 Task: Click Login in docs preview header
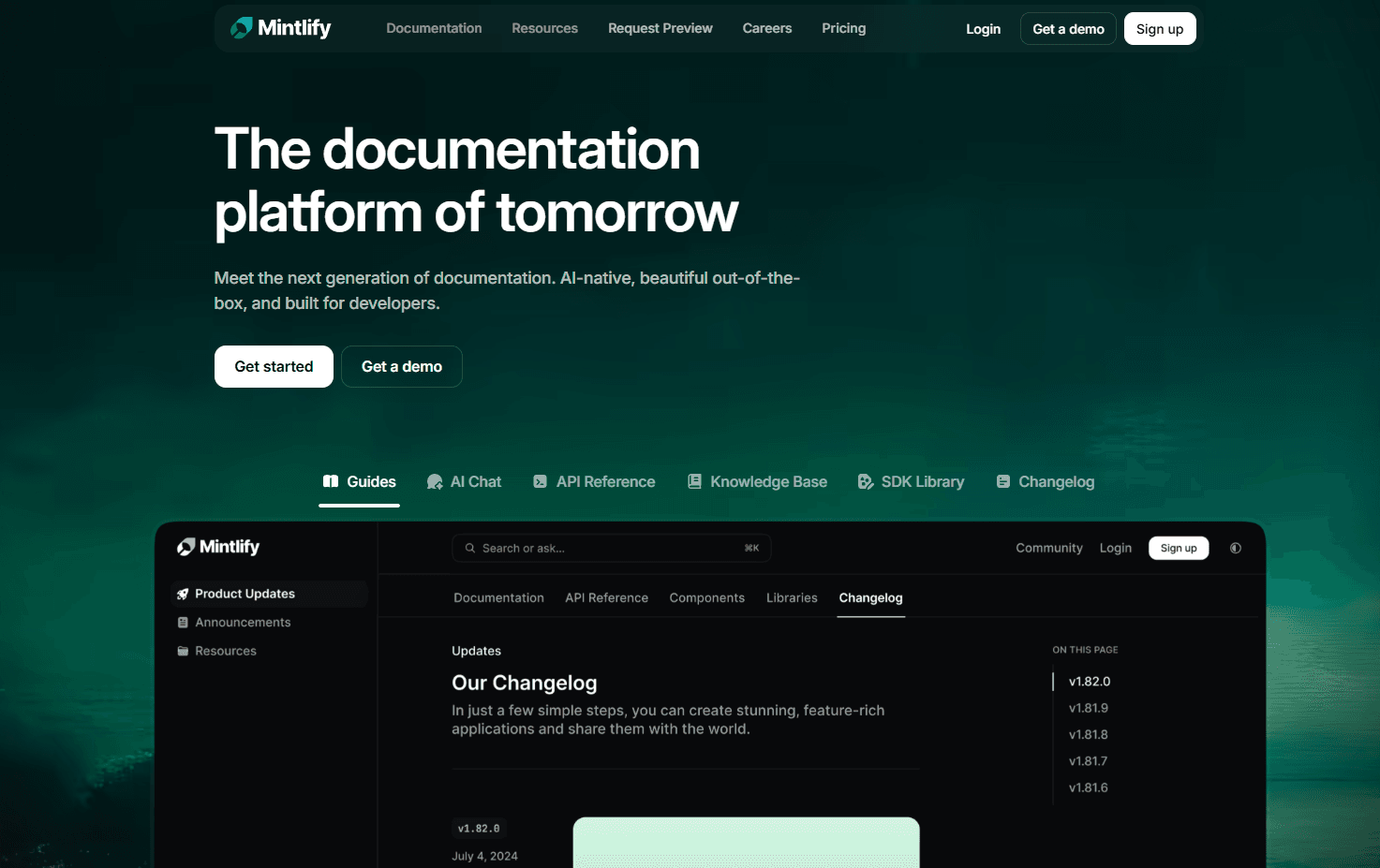point(1116,548)
